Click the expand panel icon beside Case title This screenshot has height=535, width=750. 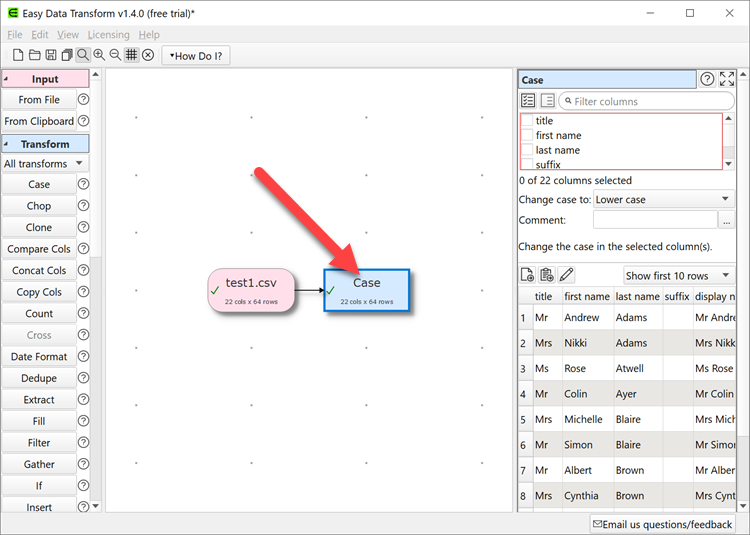[727, 80]
